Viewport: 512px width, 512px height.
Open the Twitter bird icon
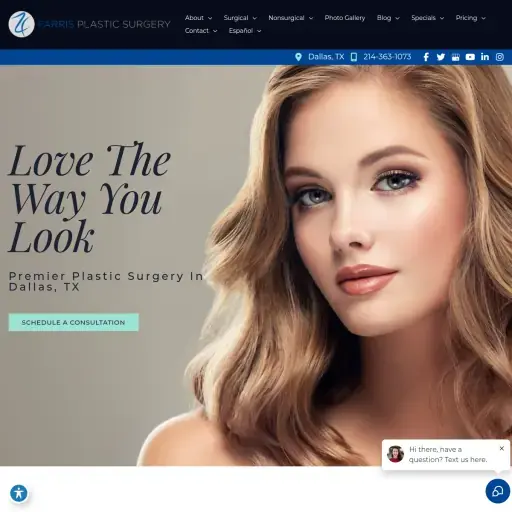point(441,57)
